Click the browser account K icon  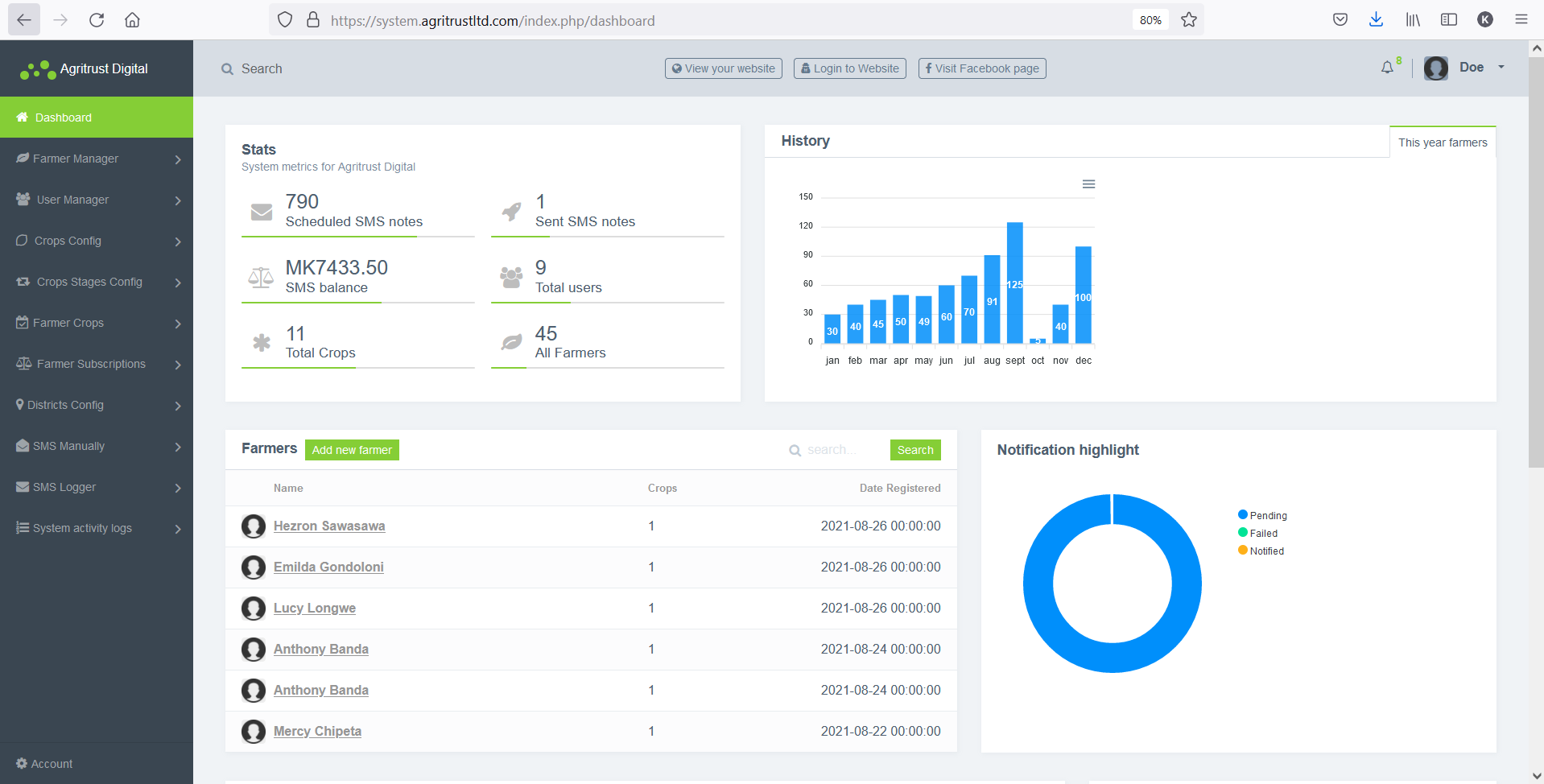pos(1485,20)
